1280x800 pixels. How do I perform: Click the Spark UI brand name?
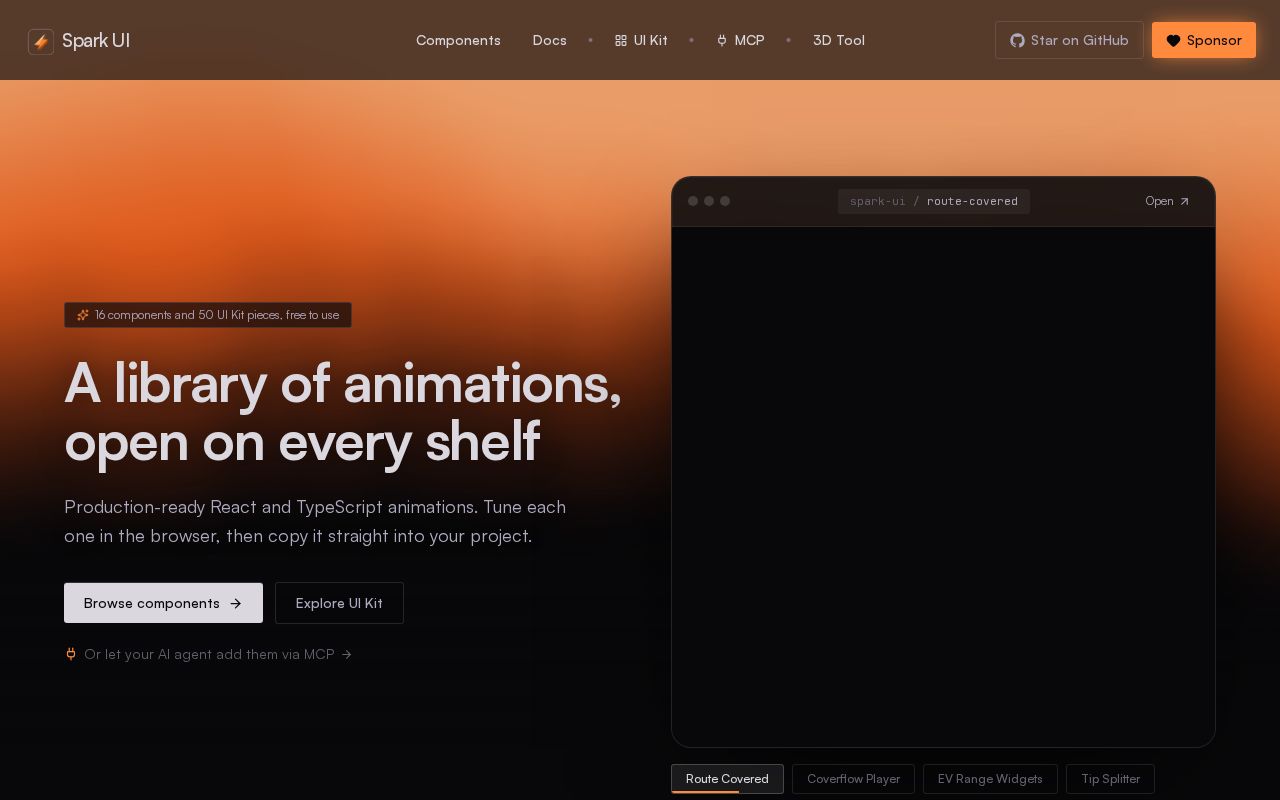[x=96, y=41]
